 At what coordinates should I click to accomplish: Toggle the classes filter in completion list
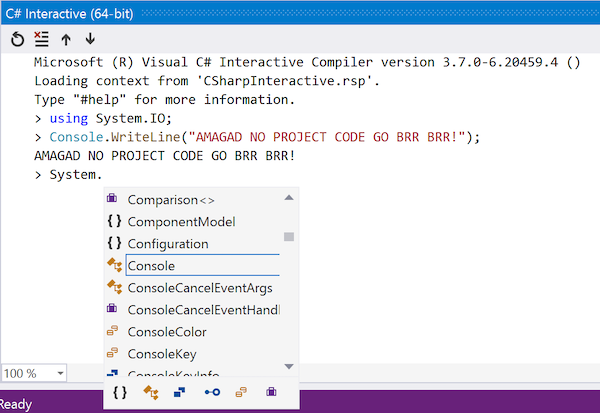point(151,392)
